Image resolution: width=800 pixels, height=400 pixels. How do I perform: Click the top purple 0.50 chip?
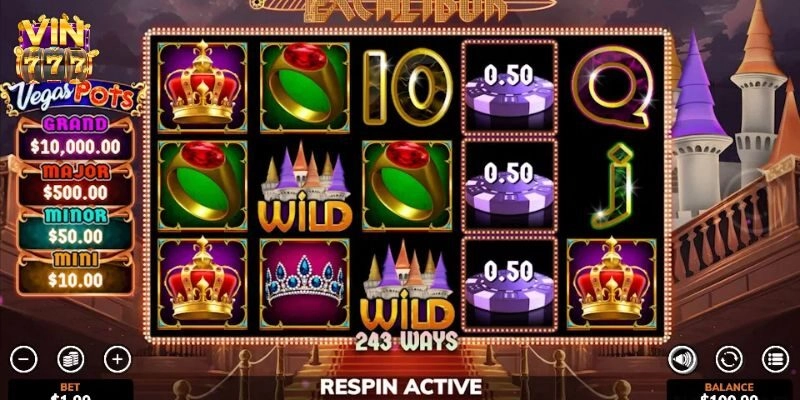tap(509, 88)
